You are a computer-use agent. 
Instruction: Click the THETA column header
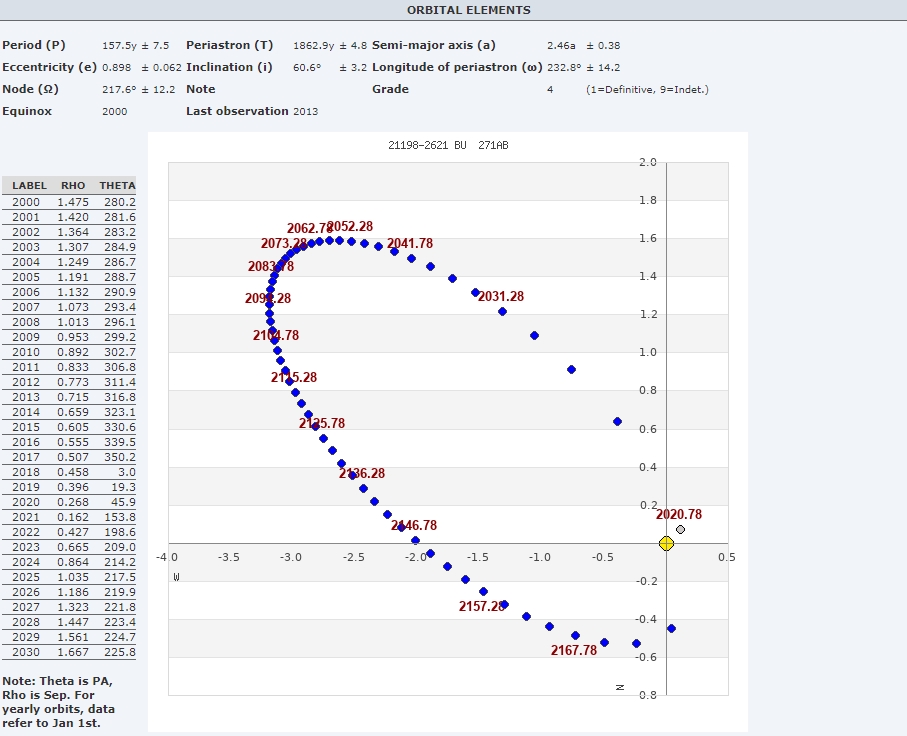pyautogui.click(x=117, y=186)
